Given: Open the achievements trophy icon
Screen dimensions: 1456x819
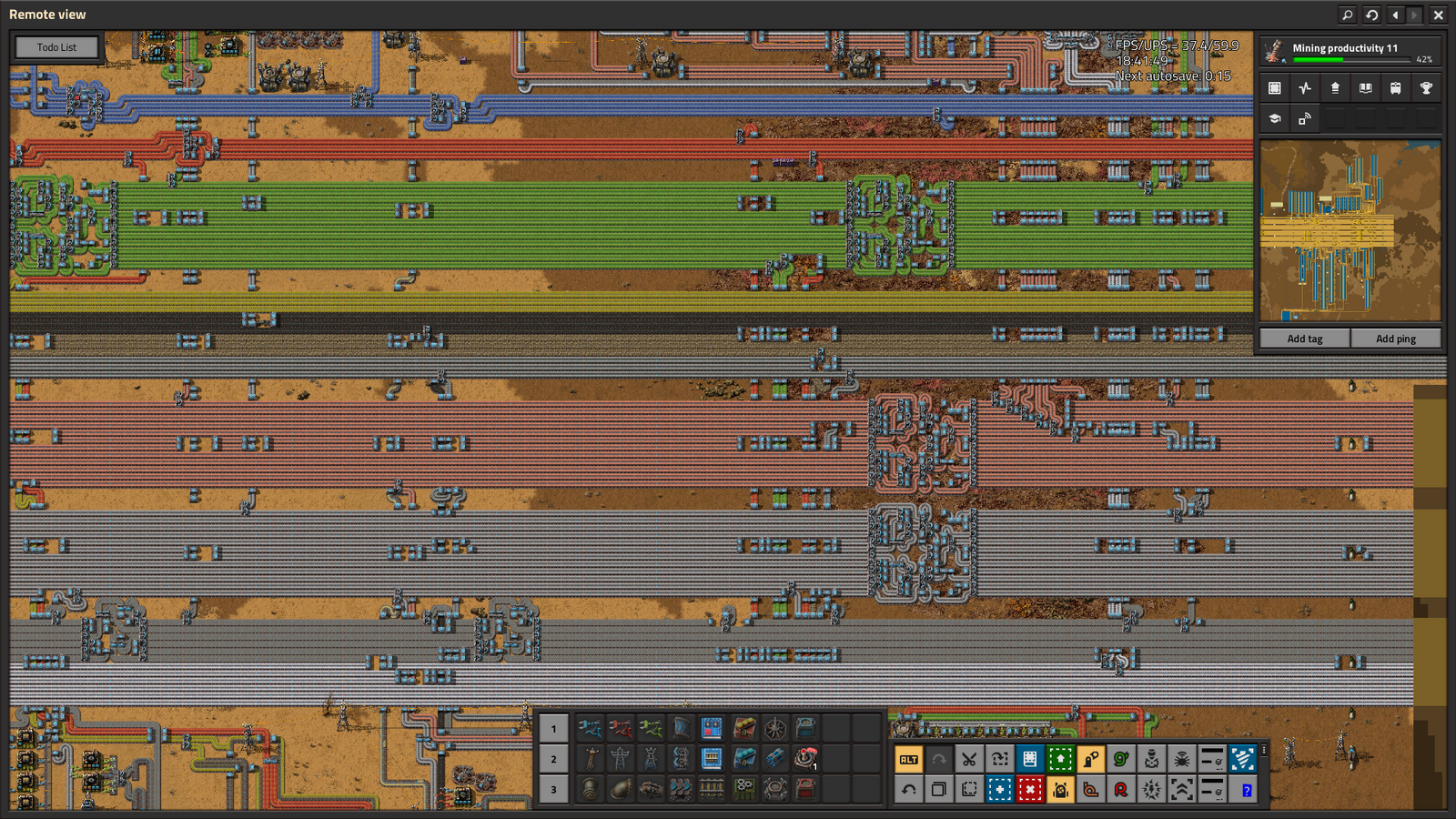Looking at the screenshot, I should (x=1426, y=88).
